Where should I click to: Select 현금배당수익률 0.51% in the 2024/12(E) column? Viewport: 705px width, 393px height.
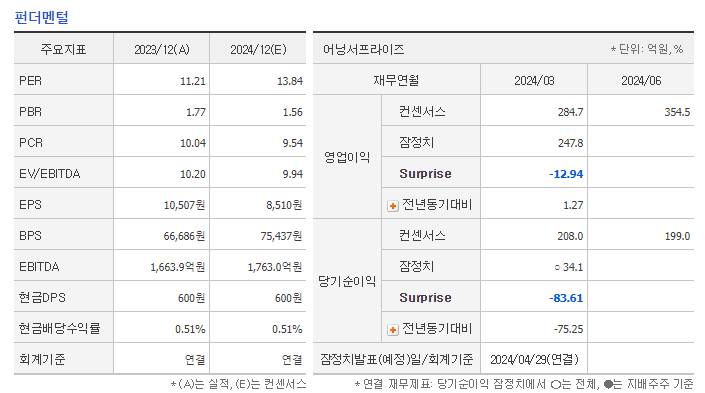tap(287, 329)
